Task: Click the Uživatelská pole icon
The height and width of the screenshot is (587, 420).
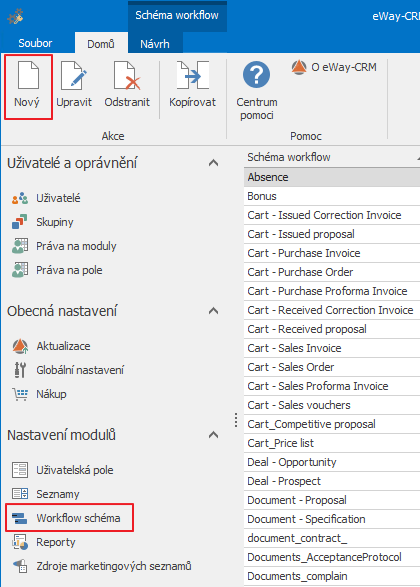Action: 20,470
